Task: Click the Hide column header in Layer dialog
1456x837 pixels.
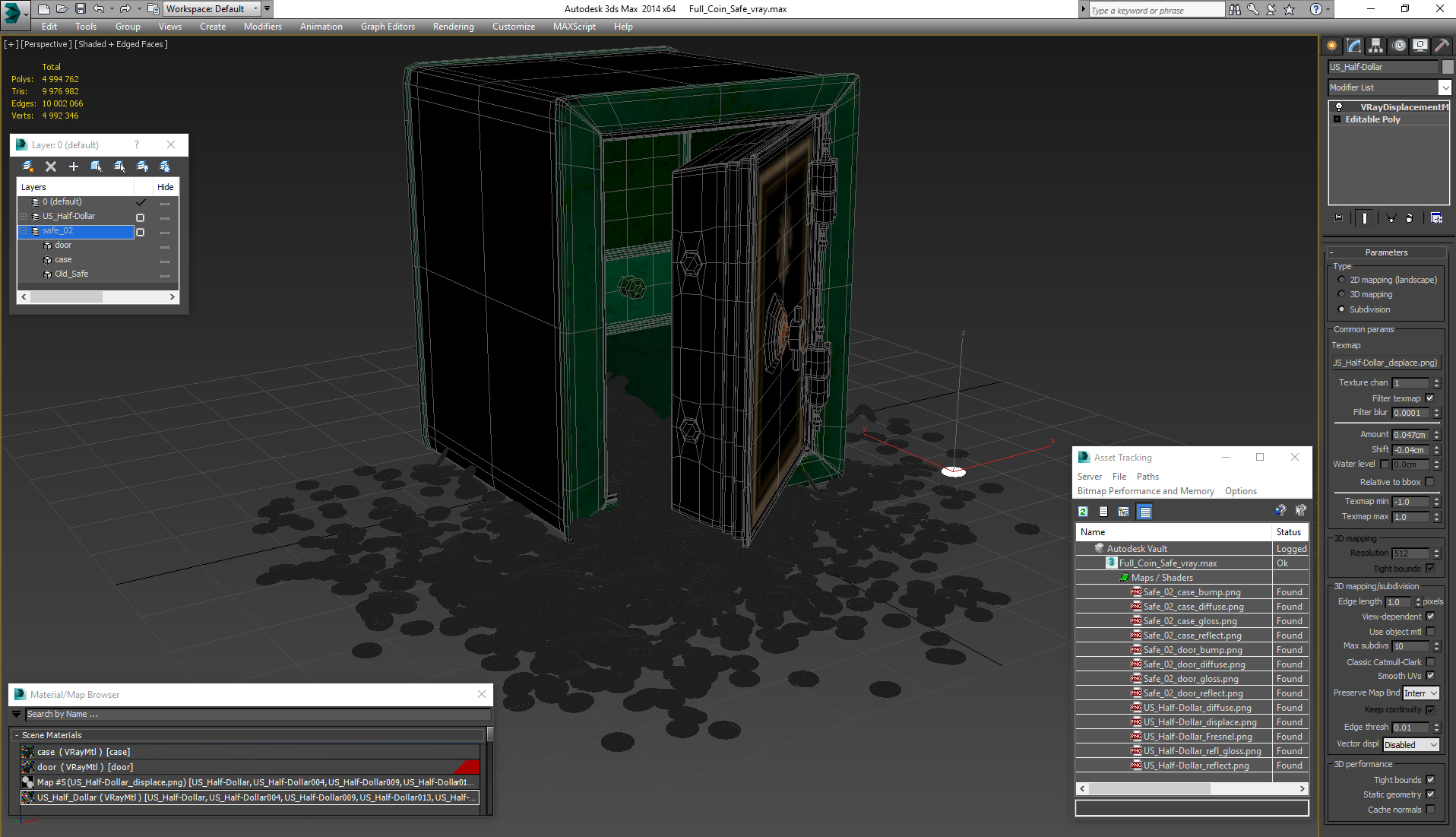Action: point(165,187)
